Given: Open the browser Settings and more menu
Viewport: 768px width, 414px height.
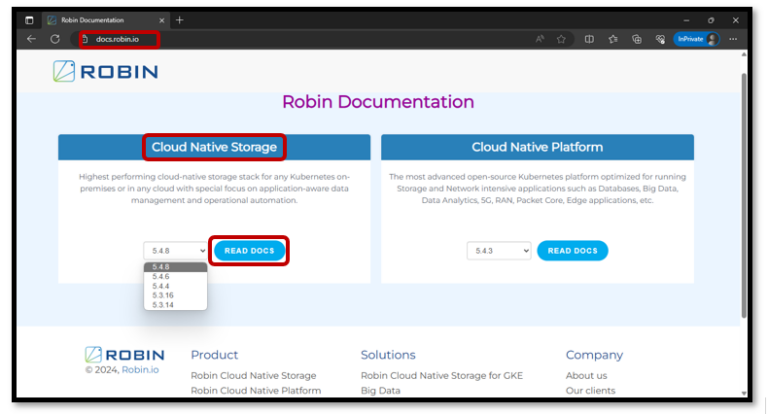Looking at the screenshot, I should click(x=733, y=39).
